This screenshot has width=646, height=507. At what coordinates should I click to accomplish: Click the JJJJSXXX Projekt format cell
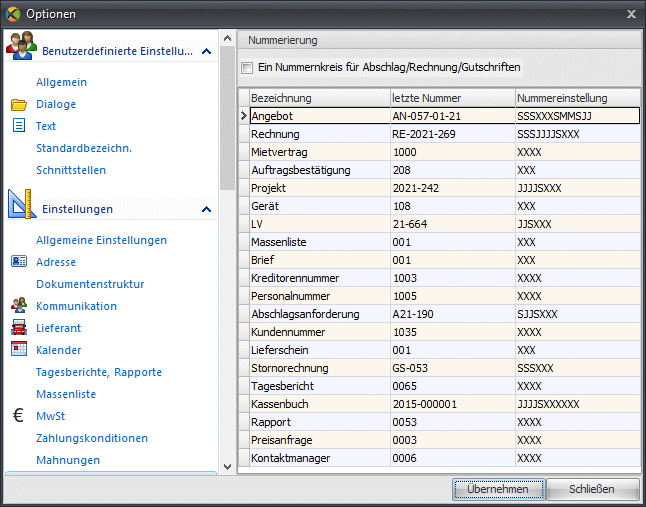578,188
